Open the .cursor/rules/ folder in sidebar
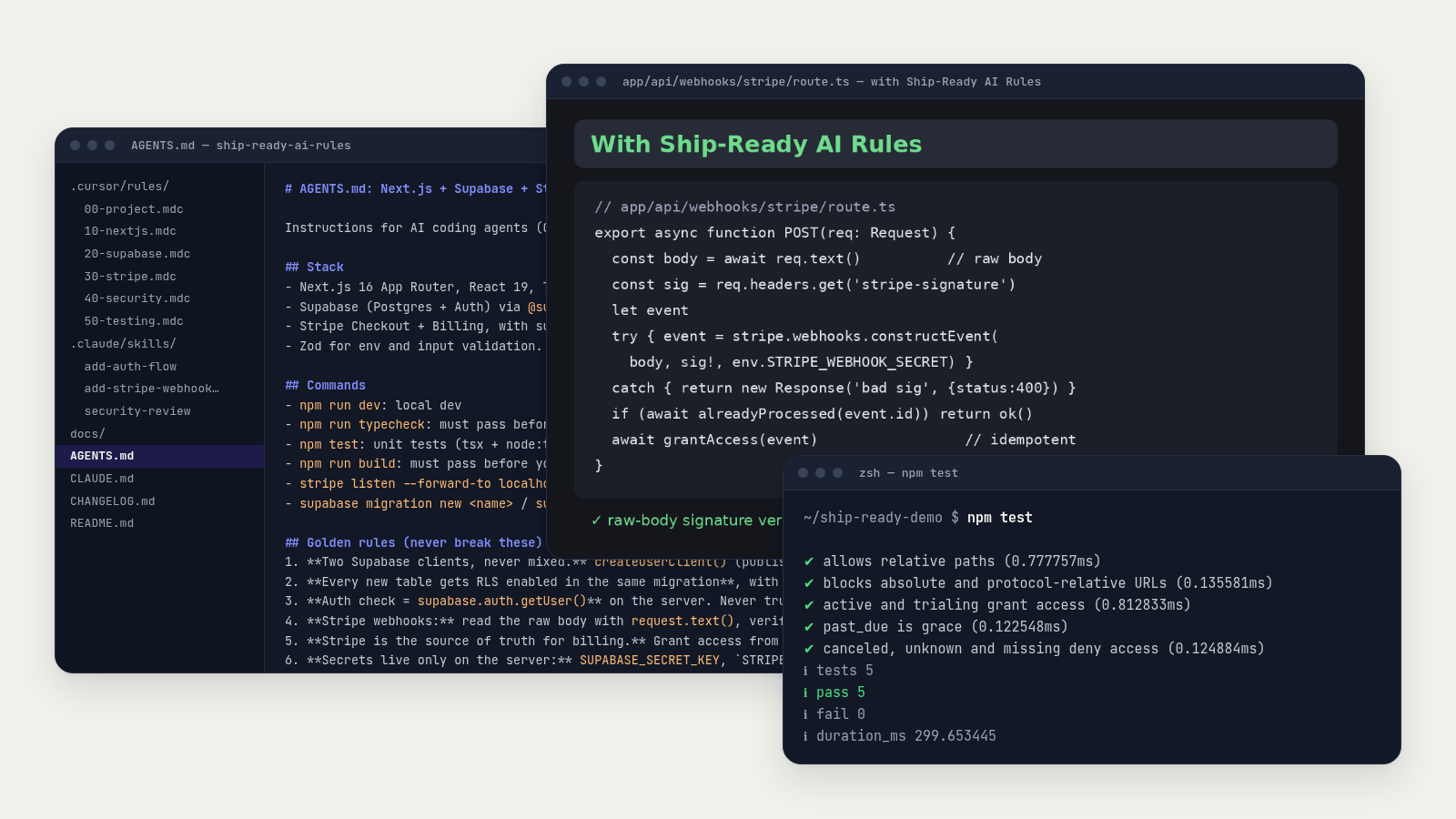Viewport: 1456px width, 819px height. [x=119, y=187]
